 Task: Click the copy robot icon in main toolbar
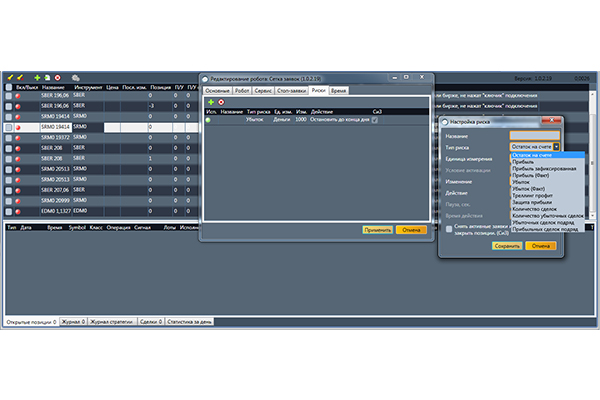(x=47, y=77)
